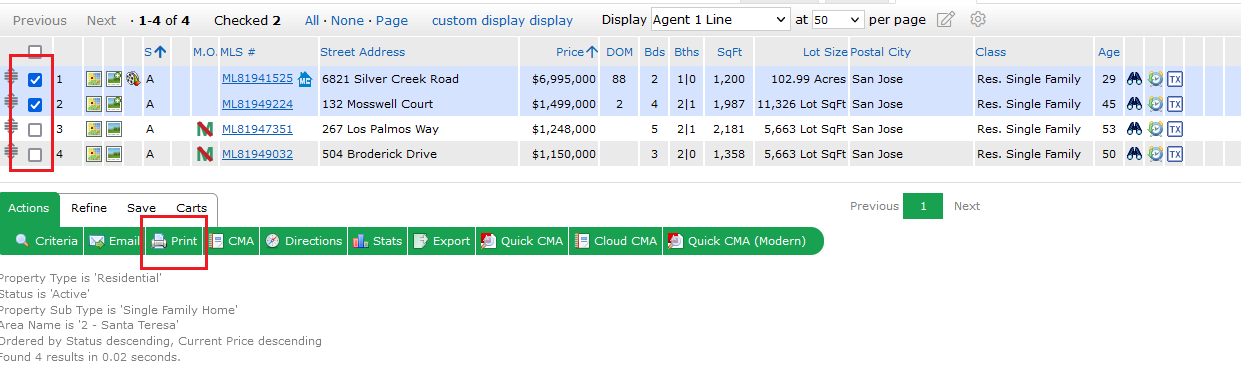This screenshot has height=366, width=1241.
Task: Toggle the select-all header checkbox
Action: pyautogui.click(x=35, y=52)
